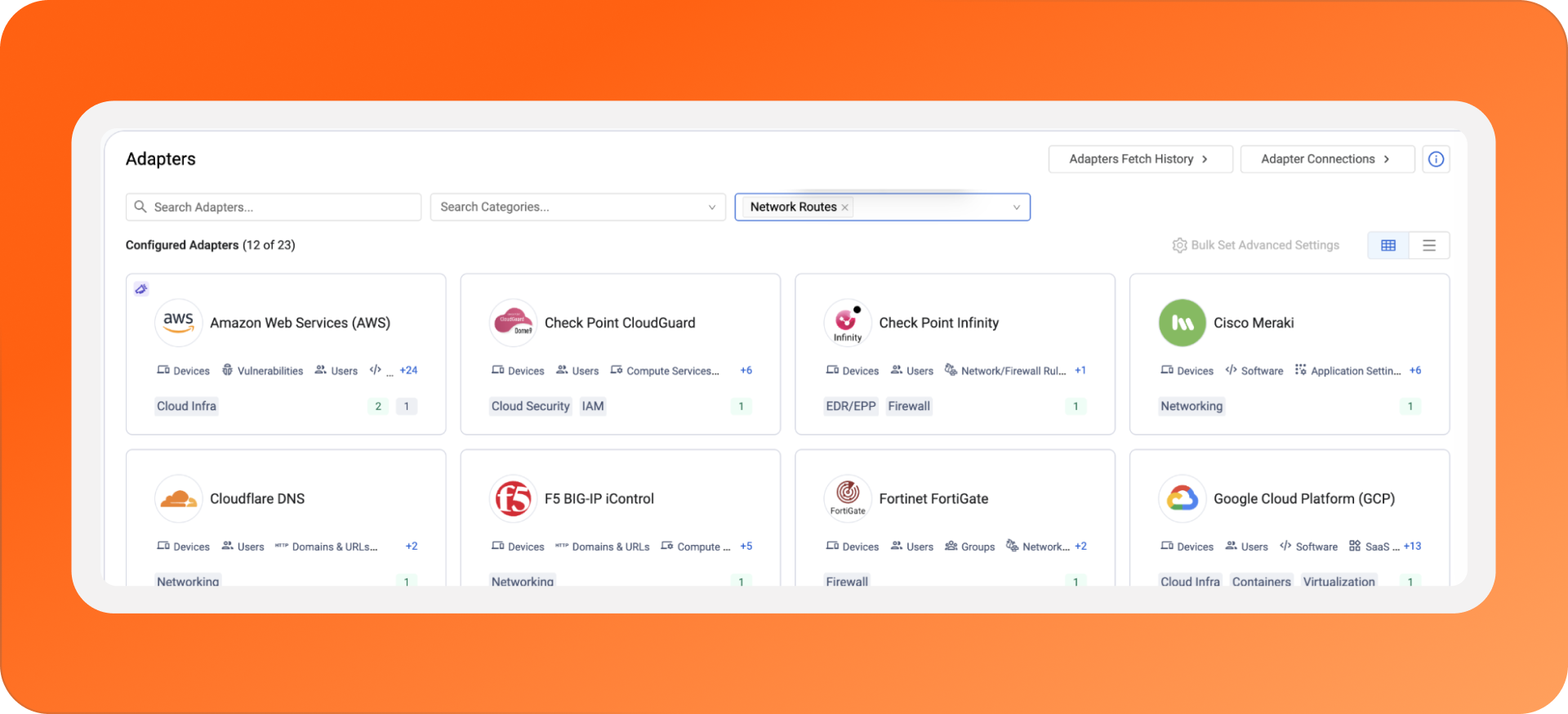Screen dimensions: 1568x714
Task: Click the EDR/EPP tag on Check Point Infinity
Action: tap(851, 406)
